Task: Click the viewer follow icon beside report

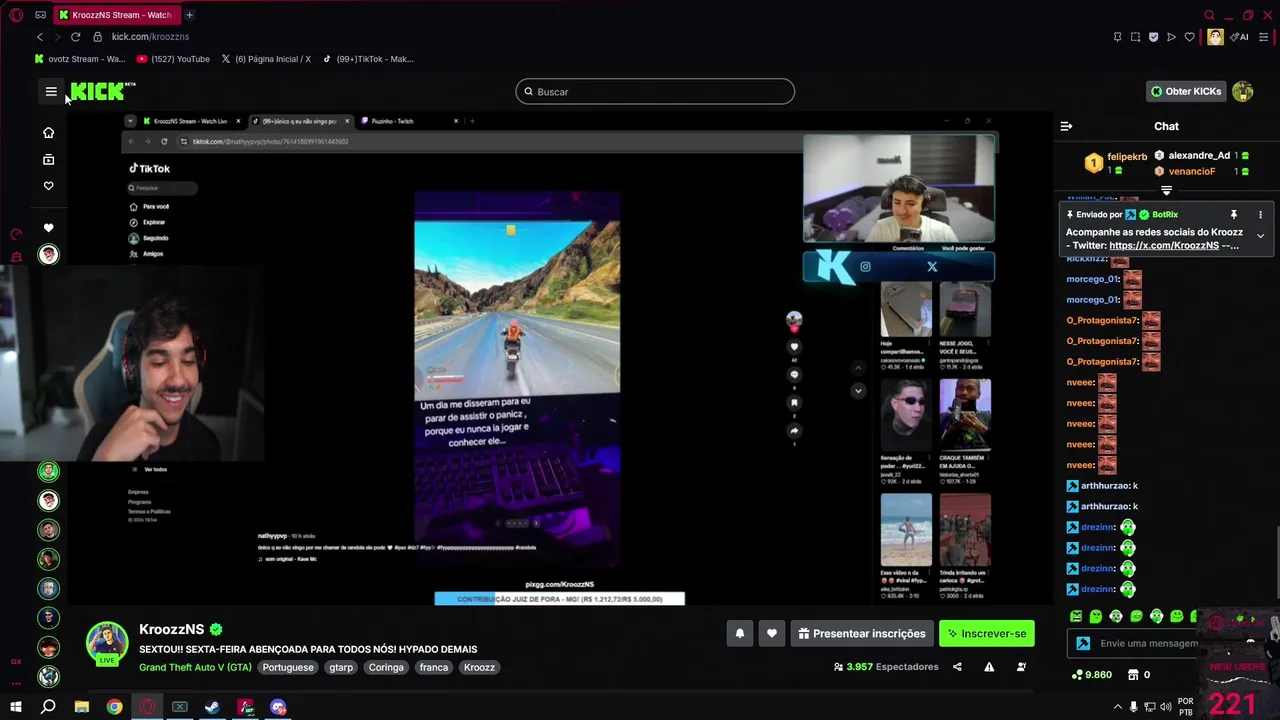Action: tap(1021, 667)
